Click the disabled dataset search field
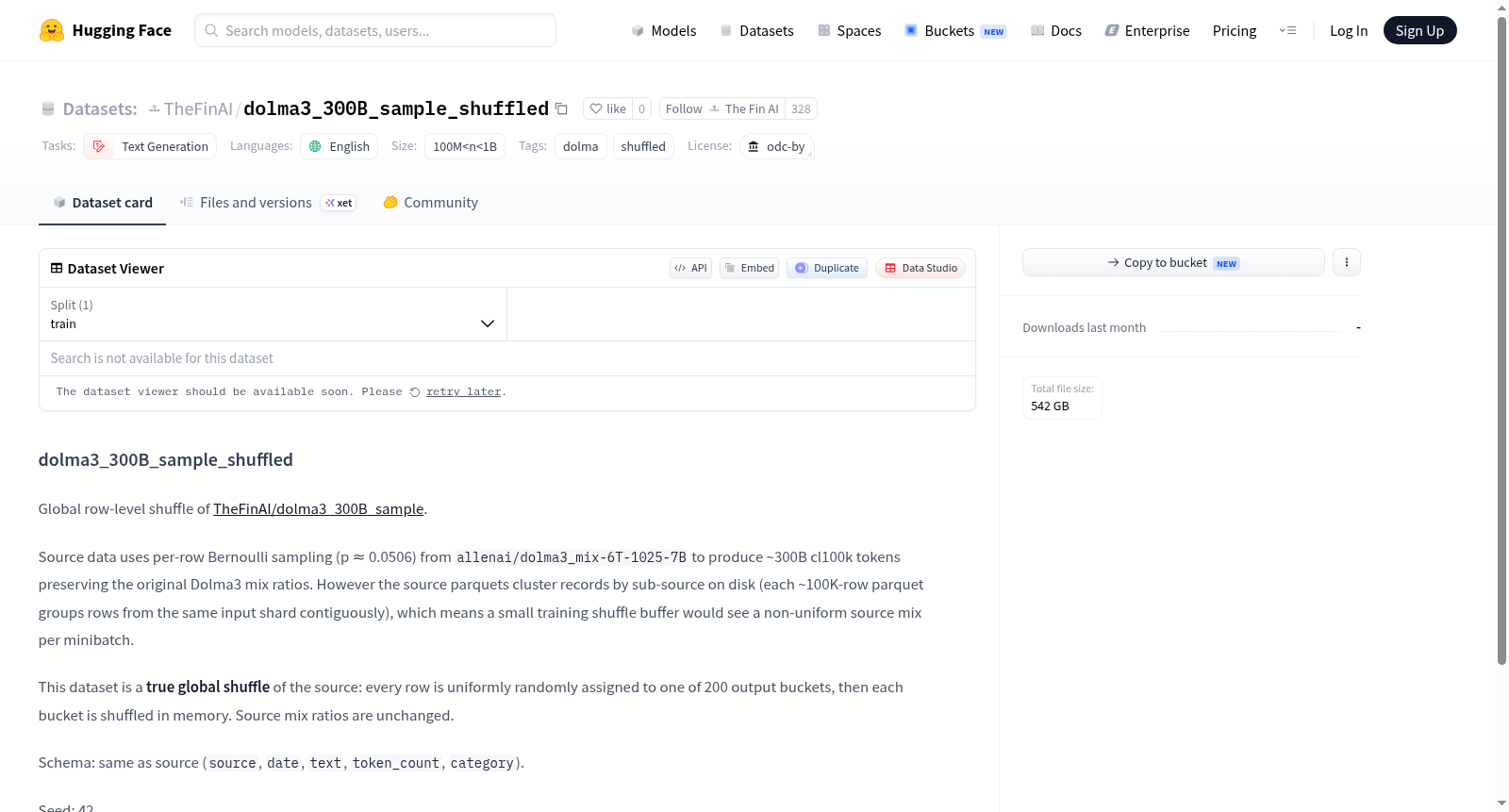The image size is (1509, 812). point(507,358)
